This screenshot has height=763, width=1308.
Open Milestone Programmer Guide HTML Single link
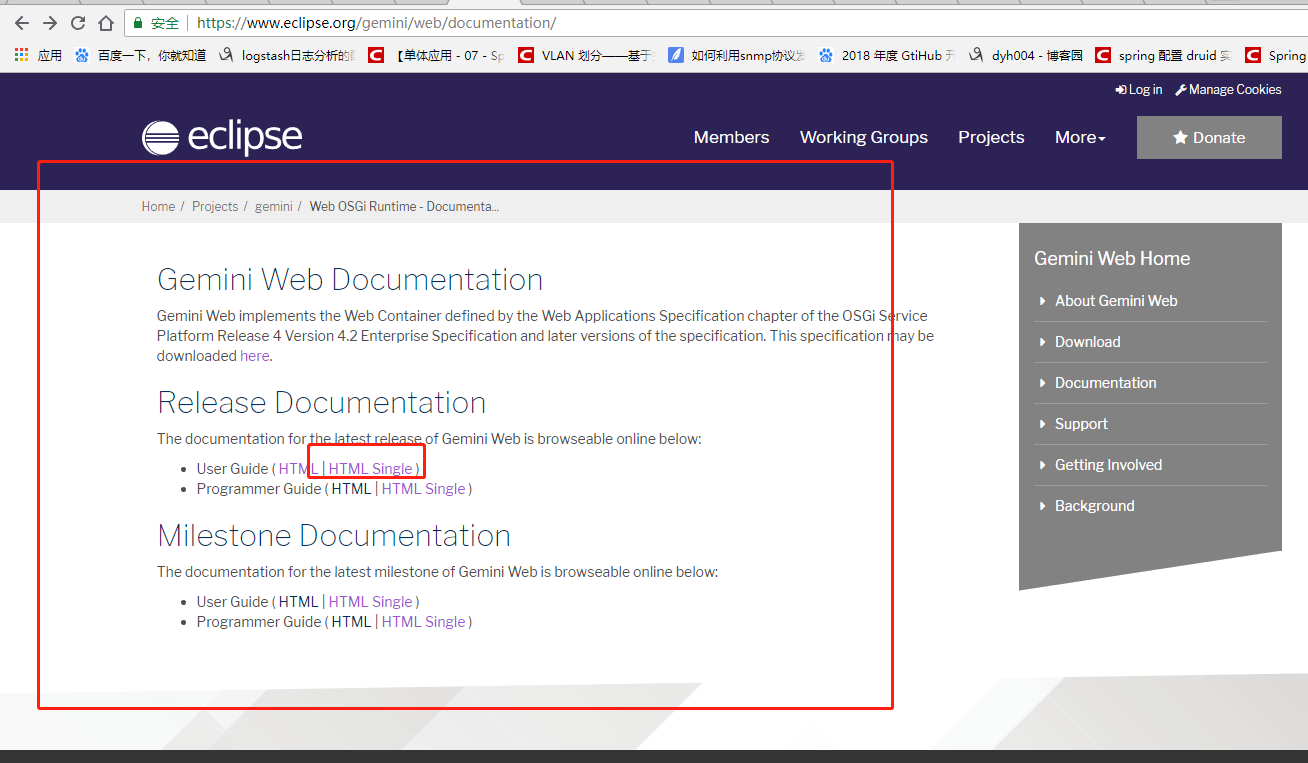pyautogui.click(x=423, y=622)
